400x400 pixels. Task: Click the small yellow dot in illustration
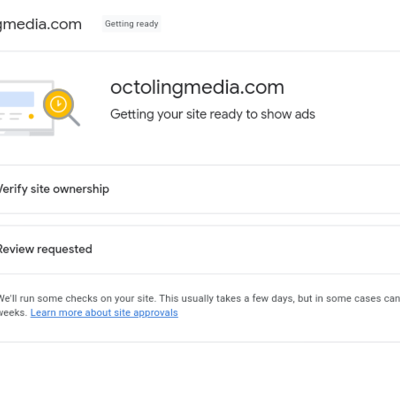(31, 116)
